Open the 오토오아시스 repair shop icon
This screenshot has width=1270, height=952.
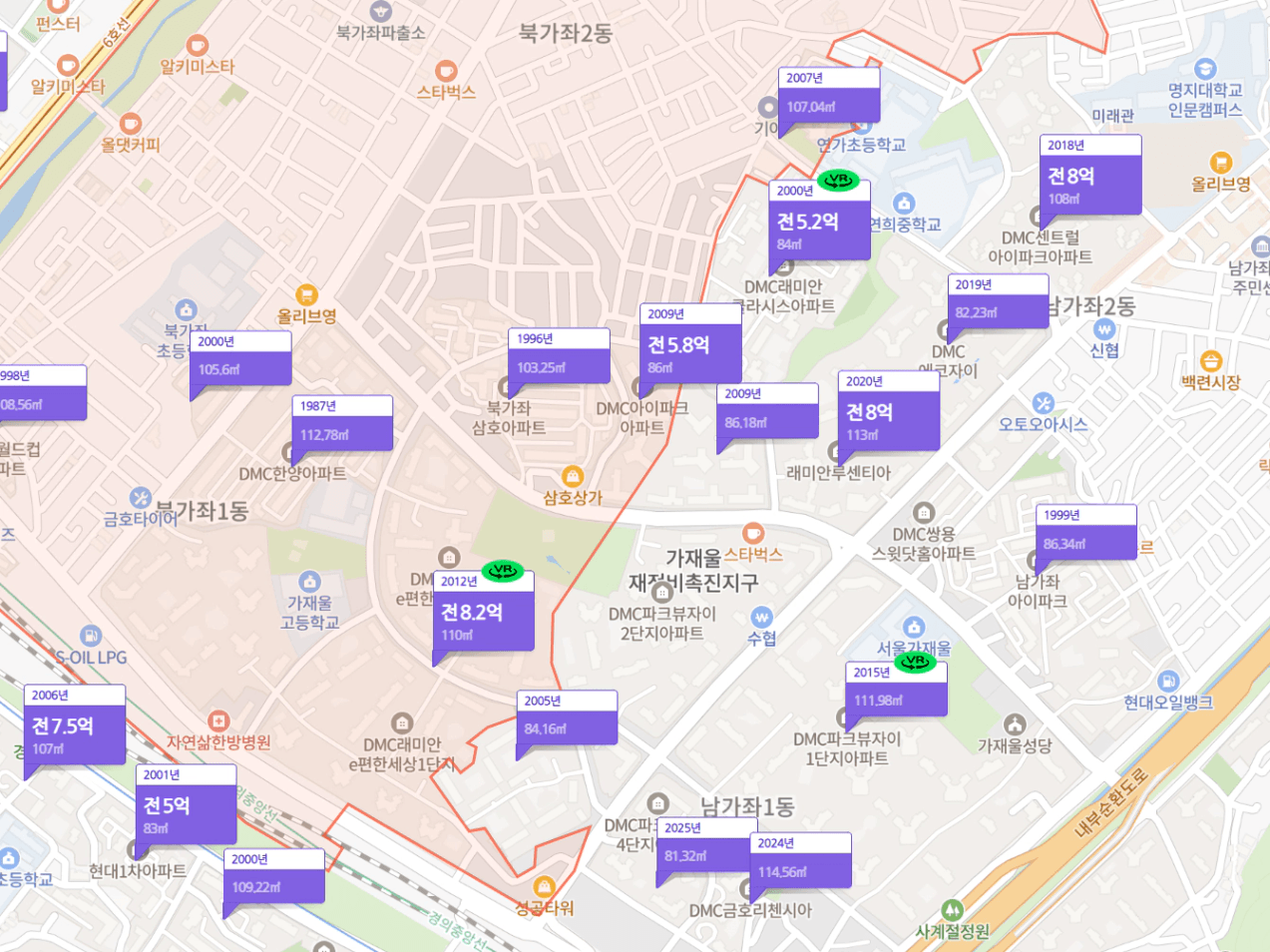1043,403
